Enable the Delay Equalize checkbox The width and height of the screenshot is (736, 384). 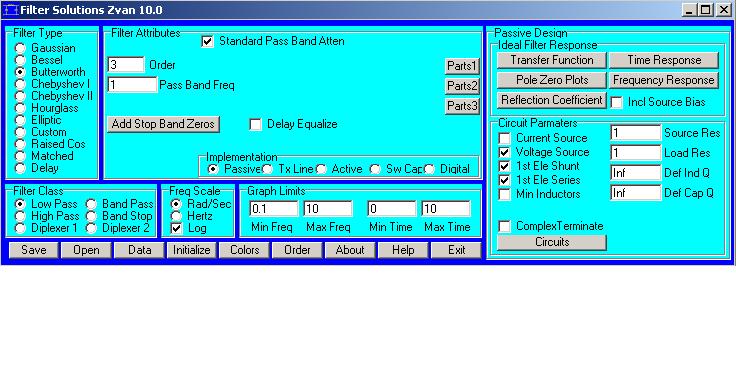click(x=255, y=124)
